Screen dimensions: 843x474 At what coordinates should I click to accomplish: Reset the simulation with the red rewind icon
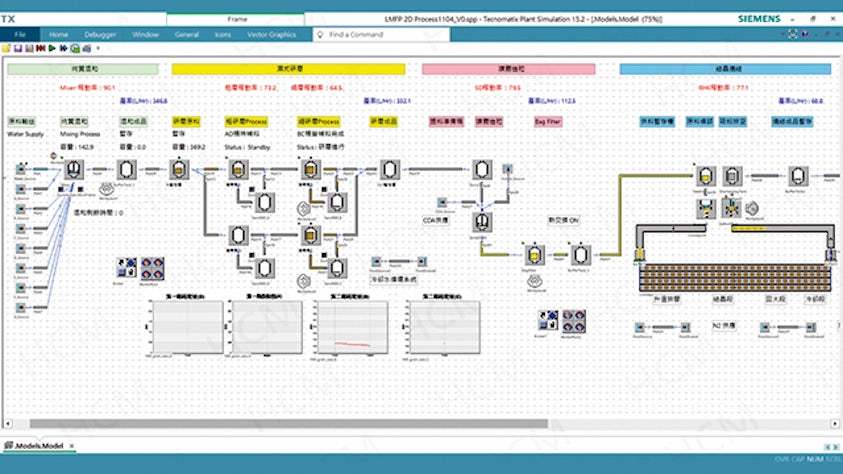coord(40,48)
